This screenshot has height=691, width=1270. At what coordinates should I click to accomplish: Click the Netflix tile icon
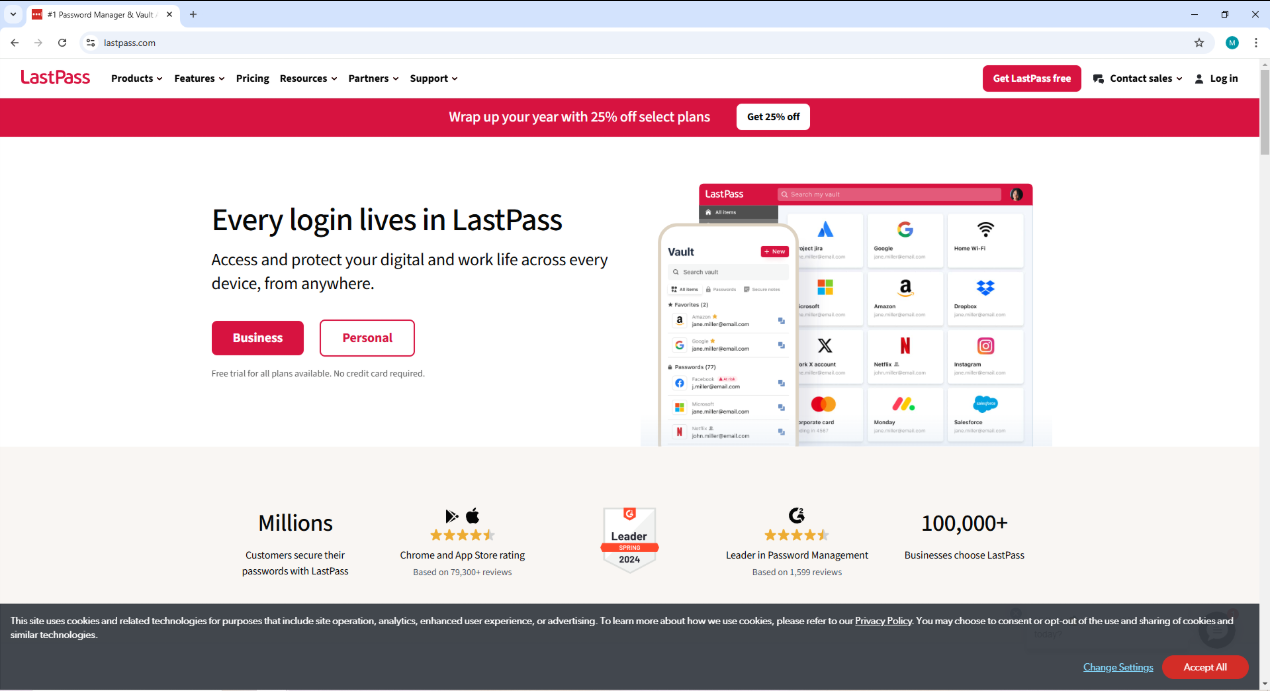pos(904,346)
